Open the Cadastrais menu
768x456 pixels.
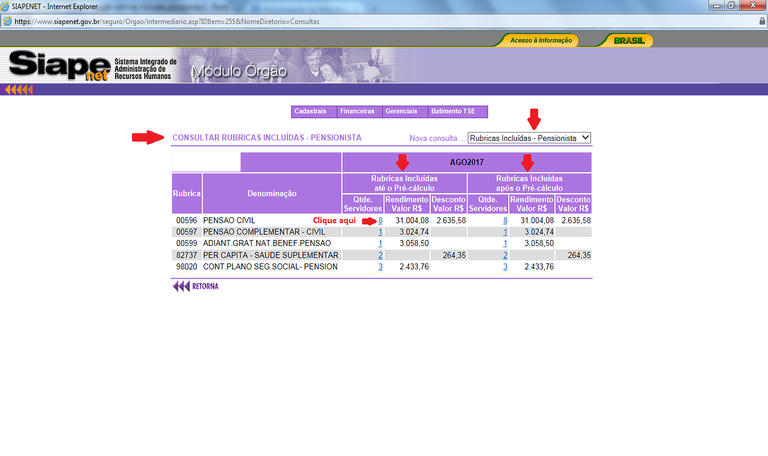312,111
